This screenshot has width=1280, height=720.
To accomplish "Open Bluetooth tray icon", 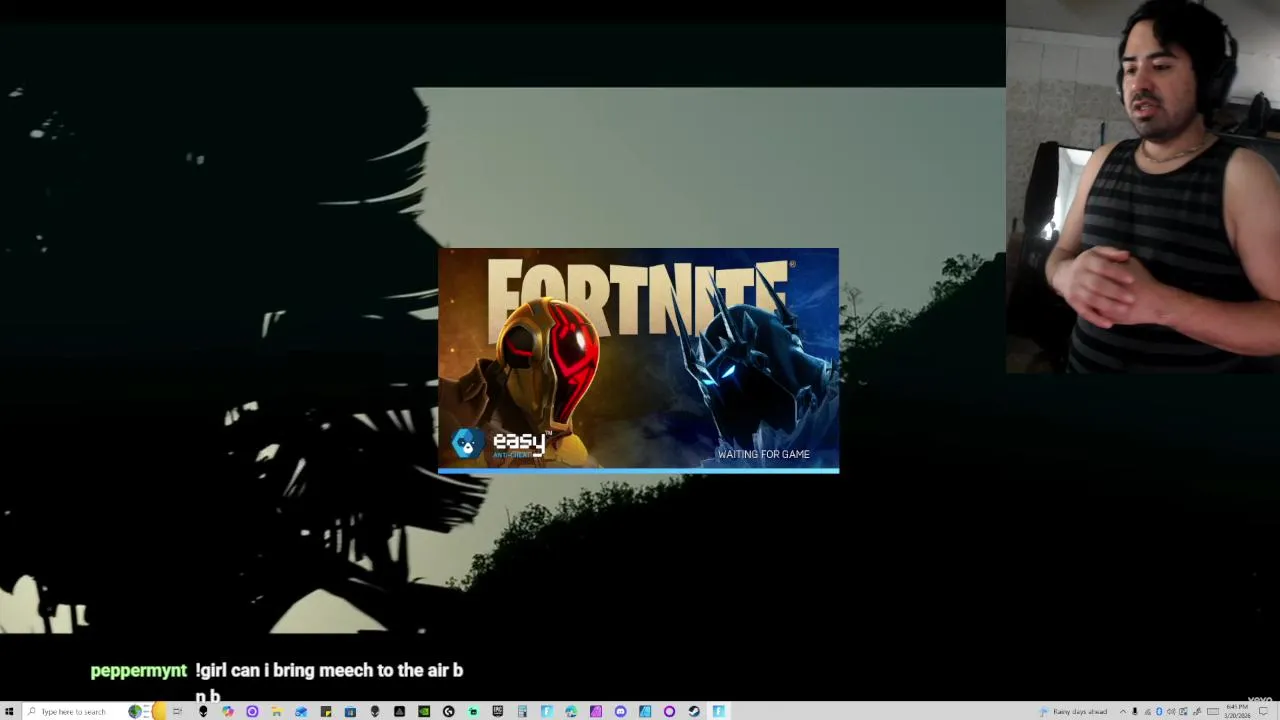I will [1159, 712].
